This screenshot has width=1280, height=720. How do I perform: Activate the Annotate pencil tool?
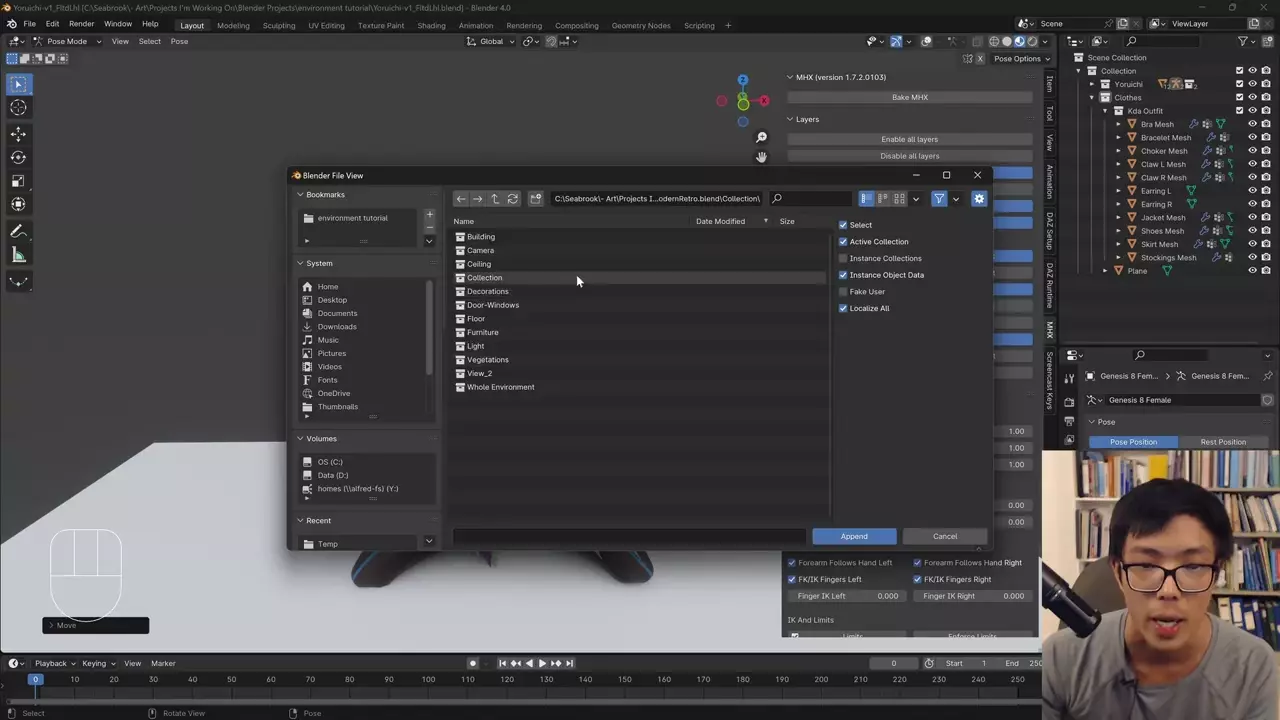[18, 231]
